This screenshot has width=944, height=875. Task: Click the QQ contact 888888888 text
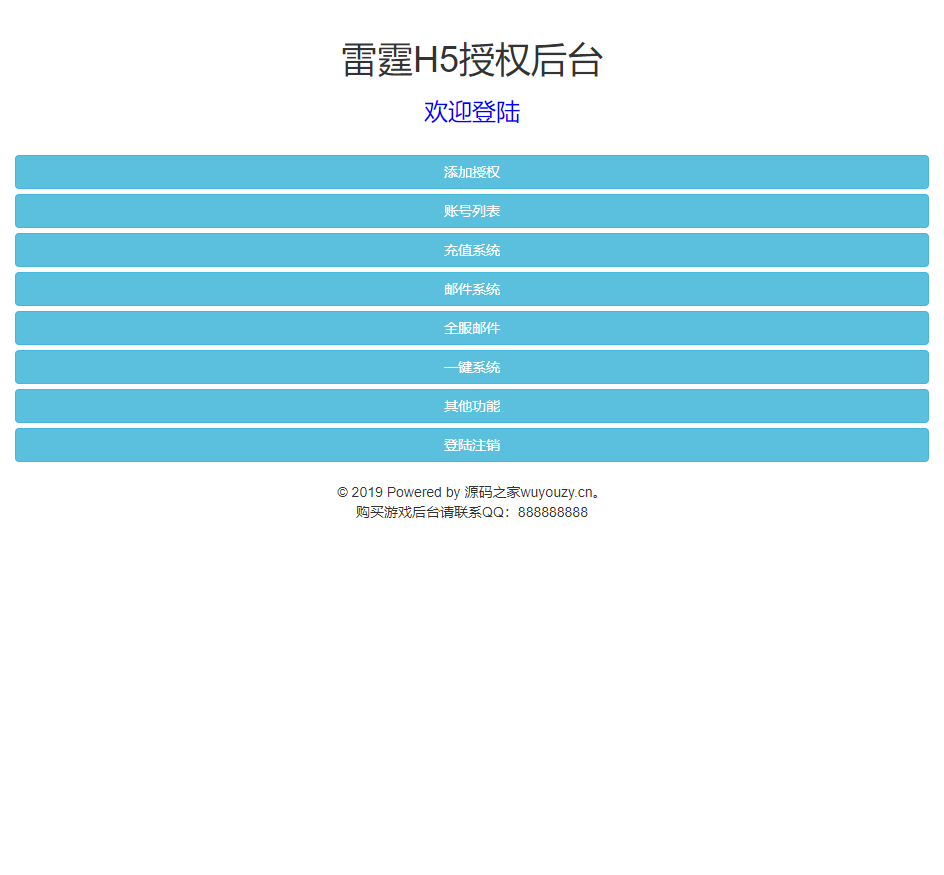click(471, 512)
